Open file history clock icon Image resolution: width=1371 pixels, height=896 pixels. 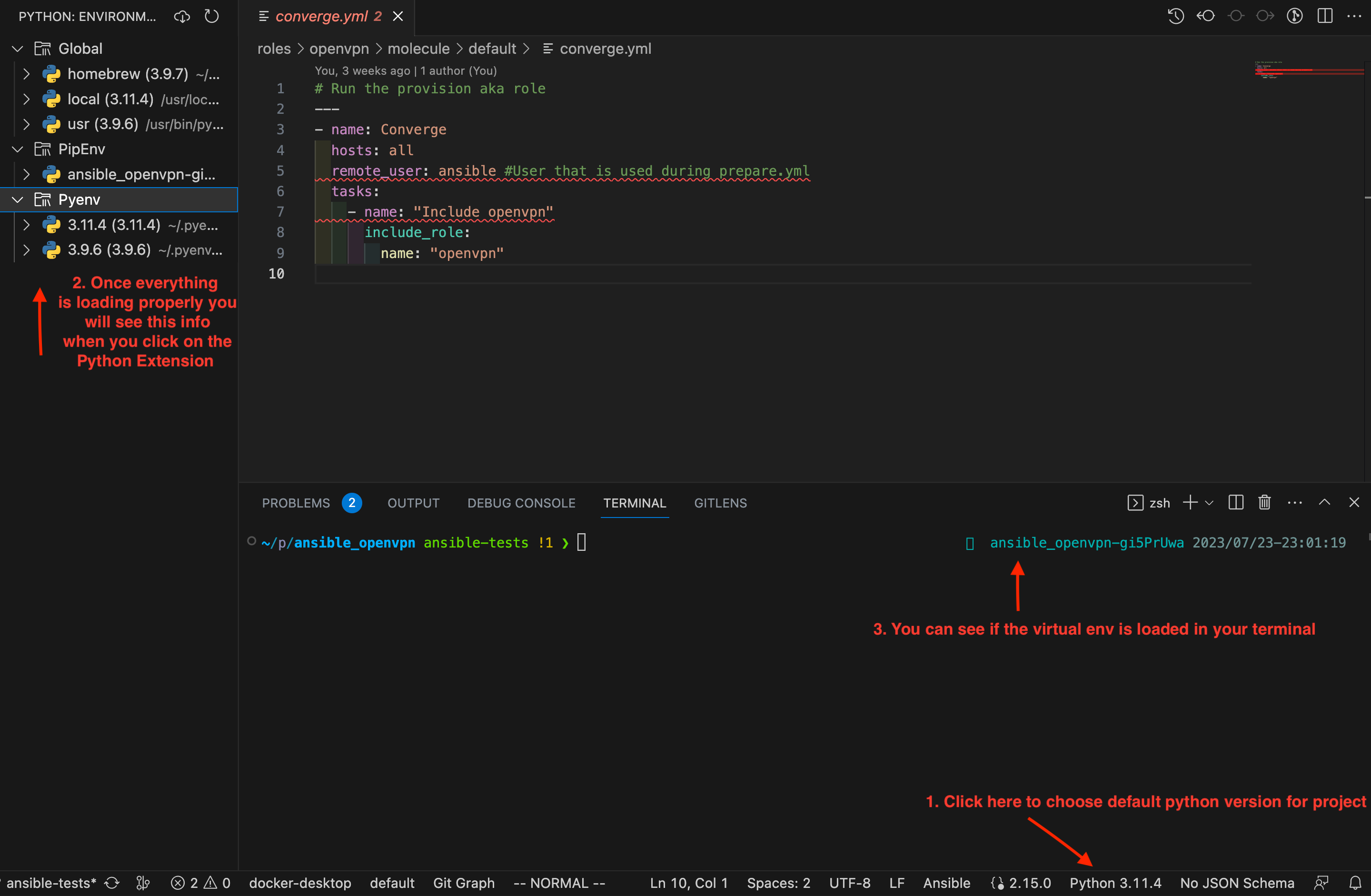point(1175,16)
